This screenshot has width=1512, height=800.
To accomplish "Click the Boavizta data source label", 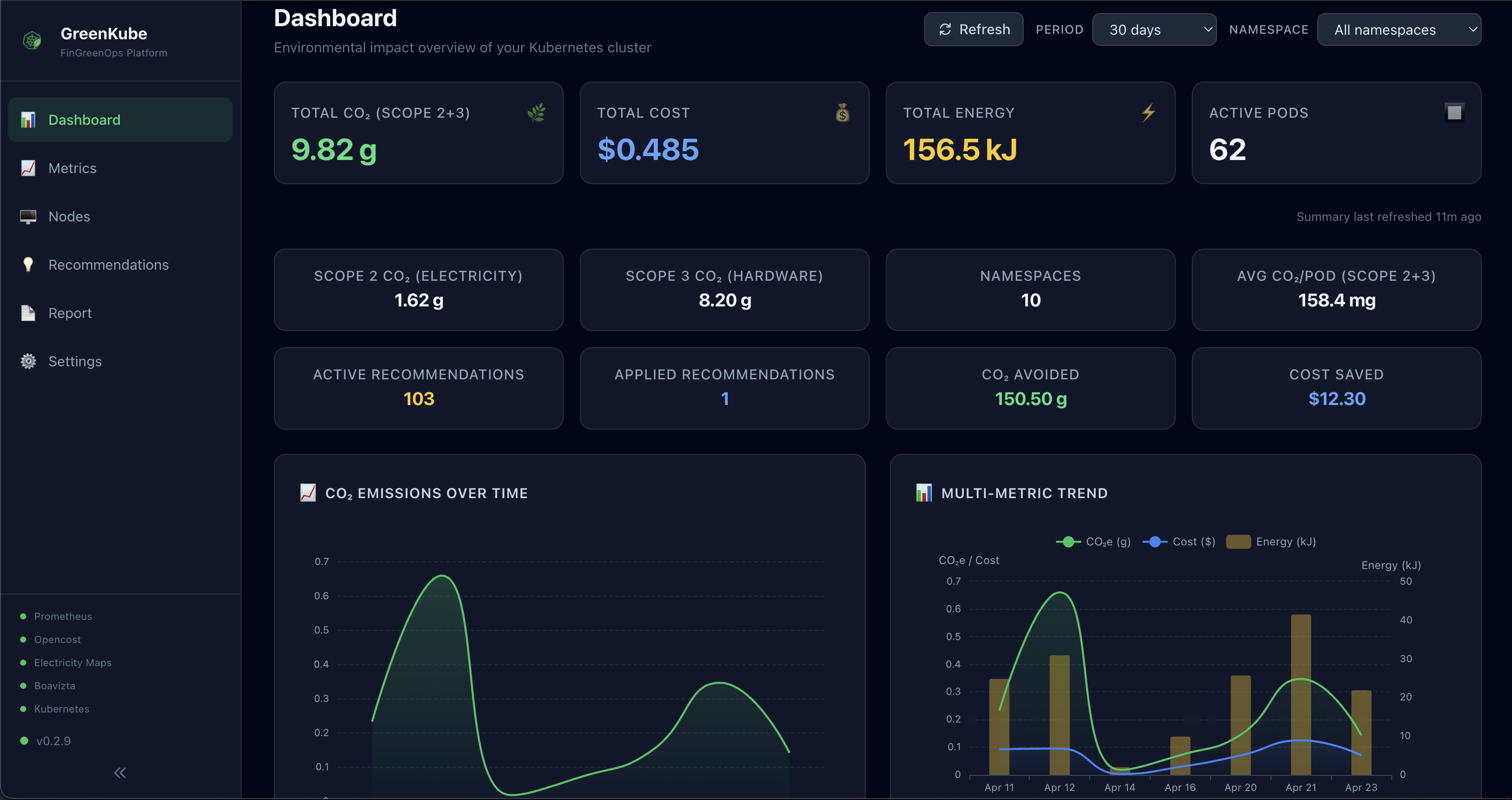I will point(54,686).
